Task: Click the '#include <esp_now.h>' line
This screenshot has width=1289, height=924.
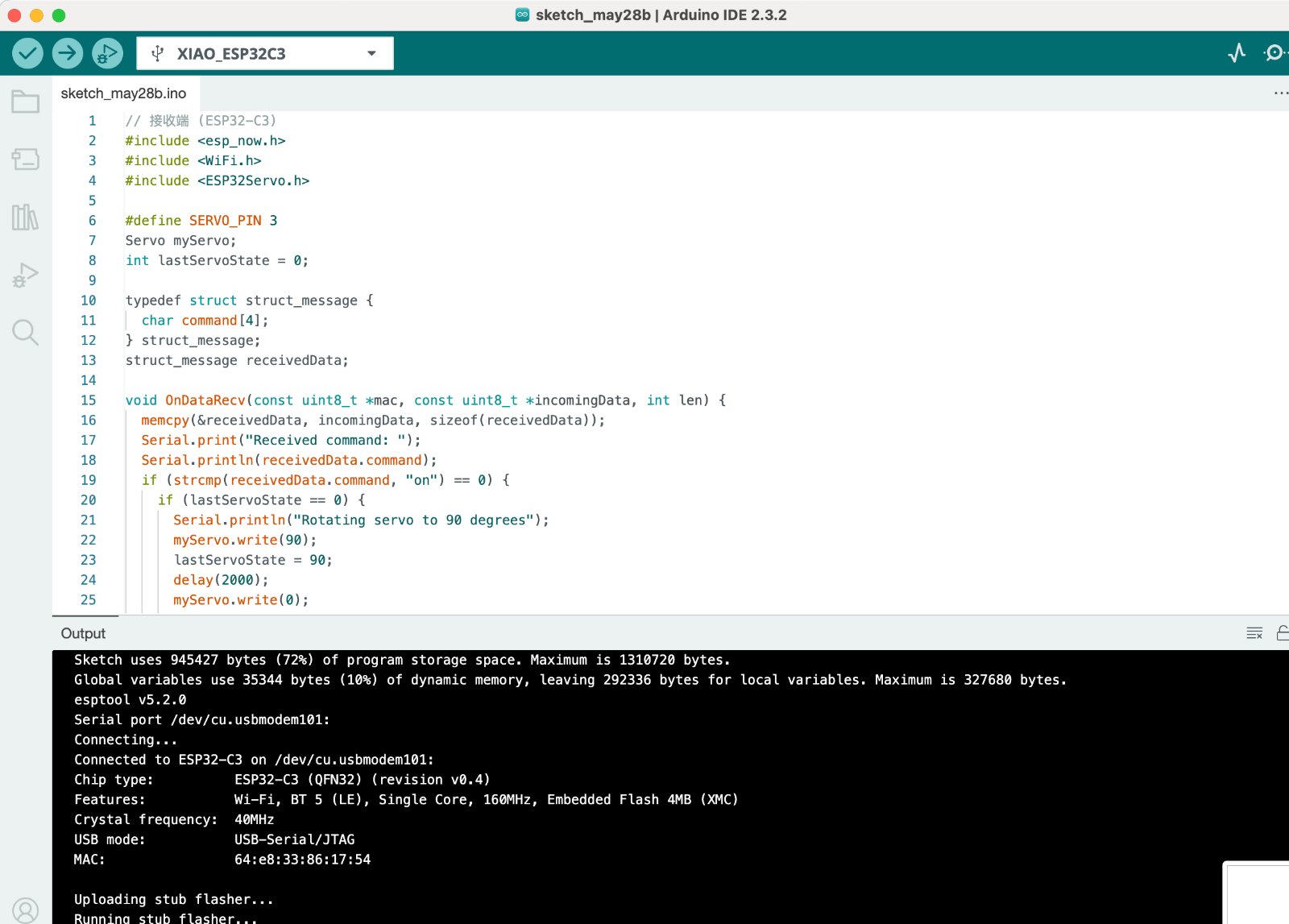Action: coord(205,141)
